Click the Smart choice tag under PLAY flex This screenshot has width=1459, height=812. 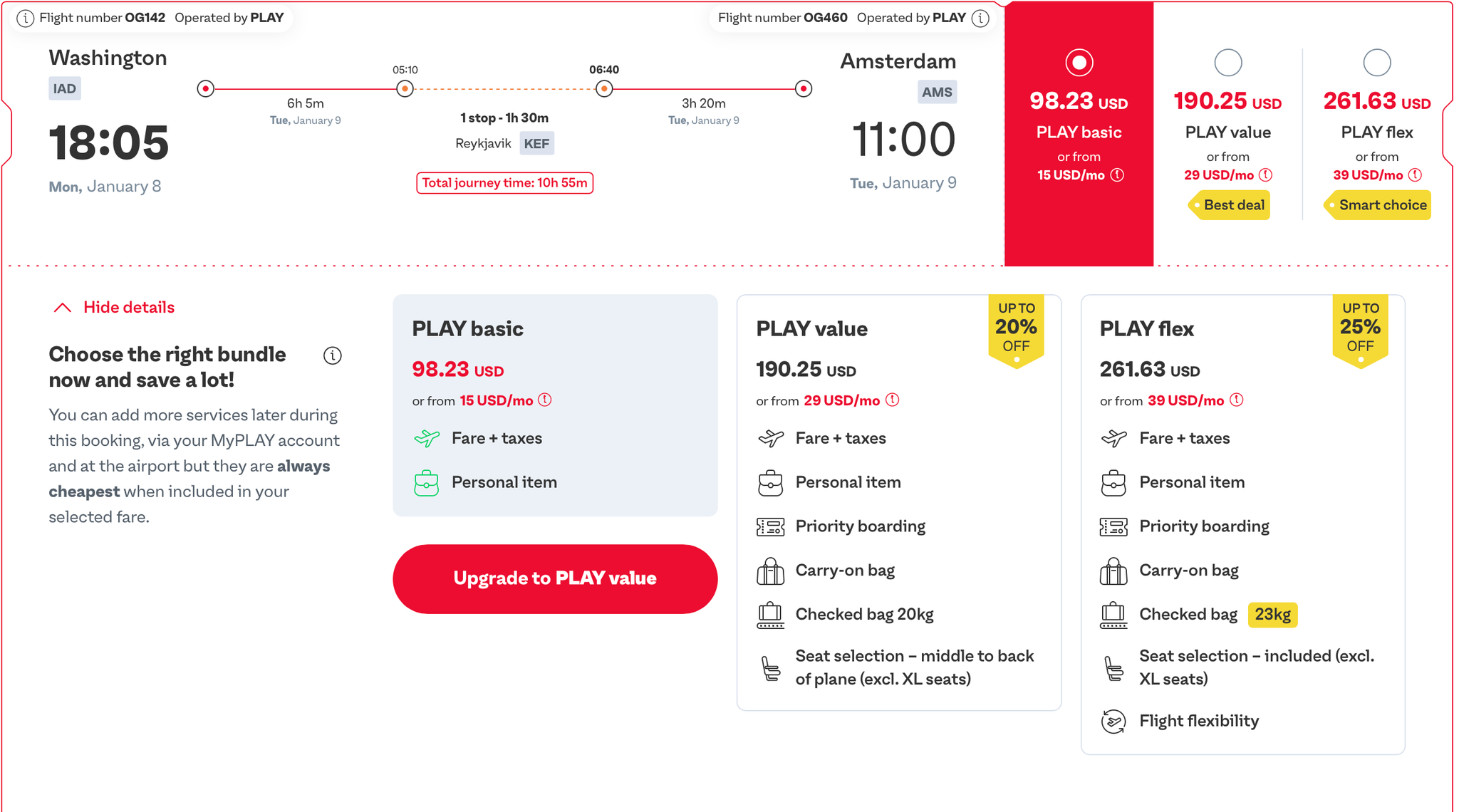(1381, 205)
